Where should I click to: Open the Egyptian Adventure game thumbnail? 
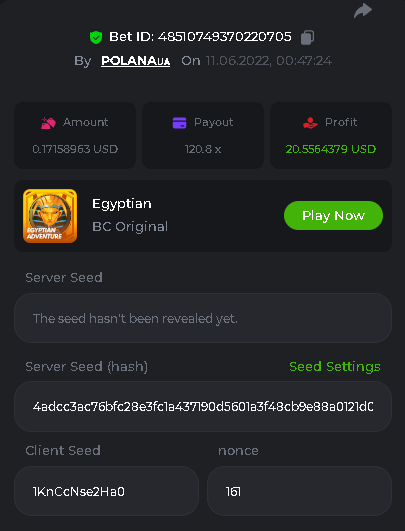coord(50,216)
